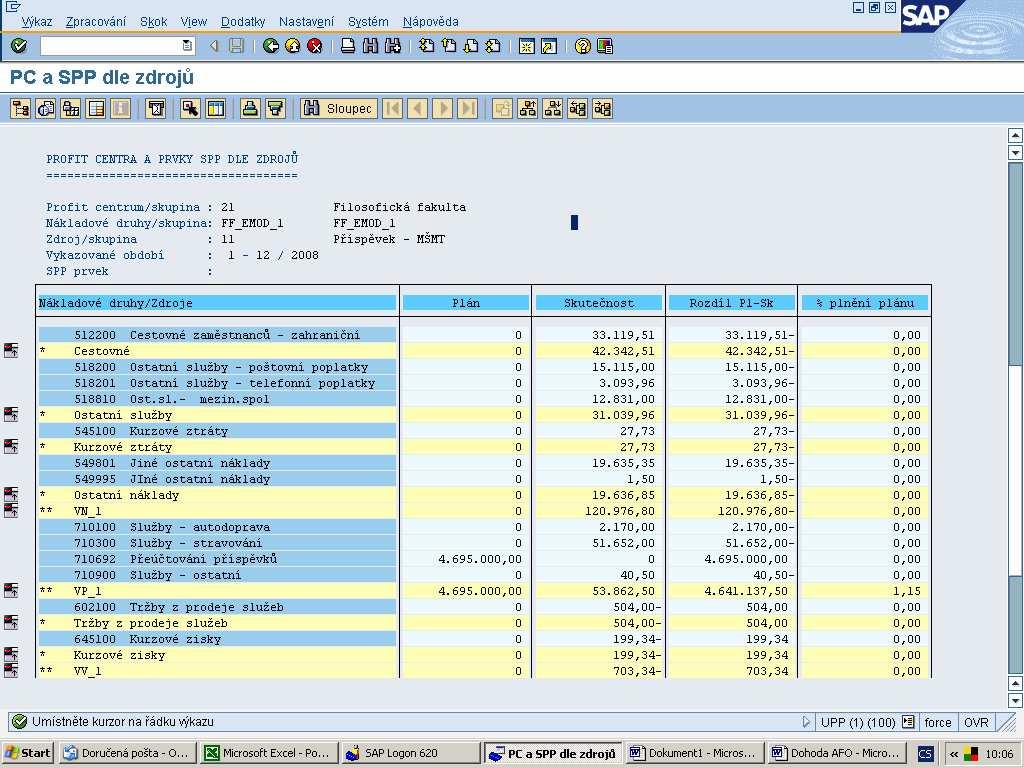The width and height of the screenshot is (1024, 768).
Task: Click the Generate Shortcut icon
Action: tap(549, 46)
